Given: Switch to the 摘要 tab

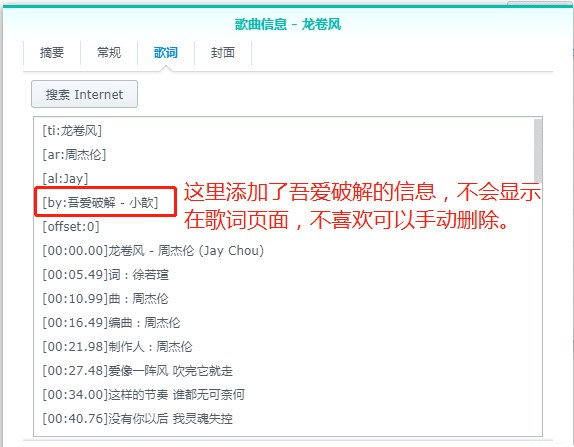Looking at the screenshot, I should click(52, 53).
